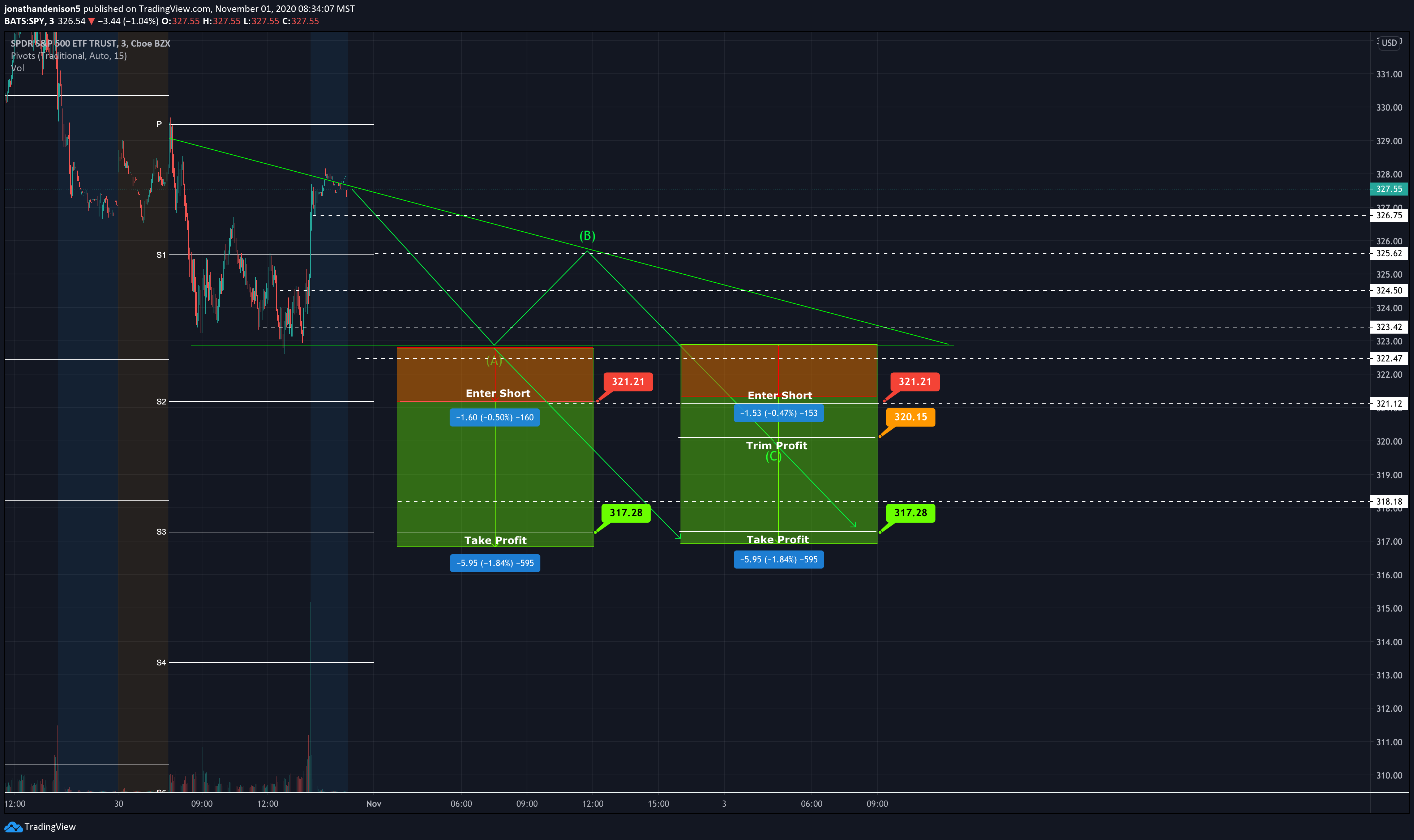
Task: Click the orange 320.15 price callout
Action: click(910, 417)
